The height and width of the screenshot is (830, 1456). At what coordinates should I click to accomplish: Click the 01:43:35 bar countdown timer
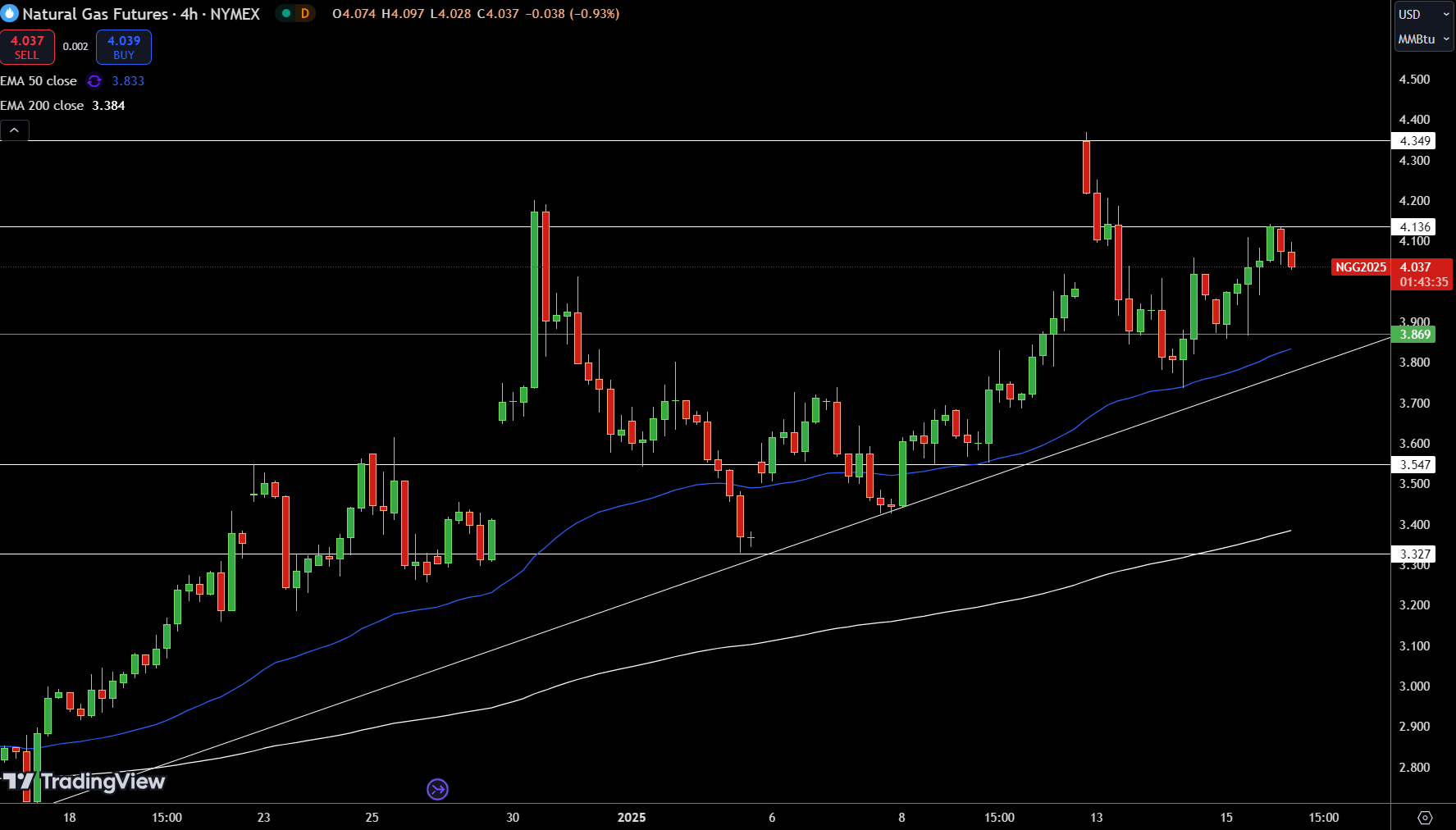click(1423, 282)
